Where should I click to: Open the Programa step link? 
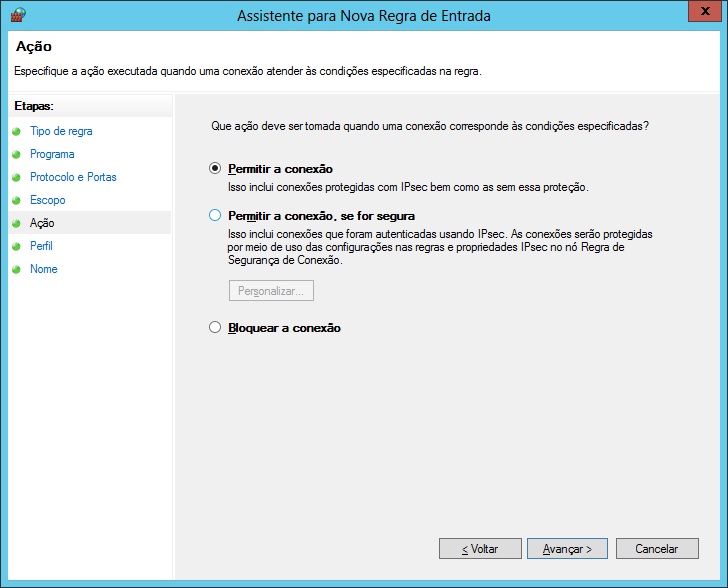click(x=52, y=154)
